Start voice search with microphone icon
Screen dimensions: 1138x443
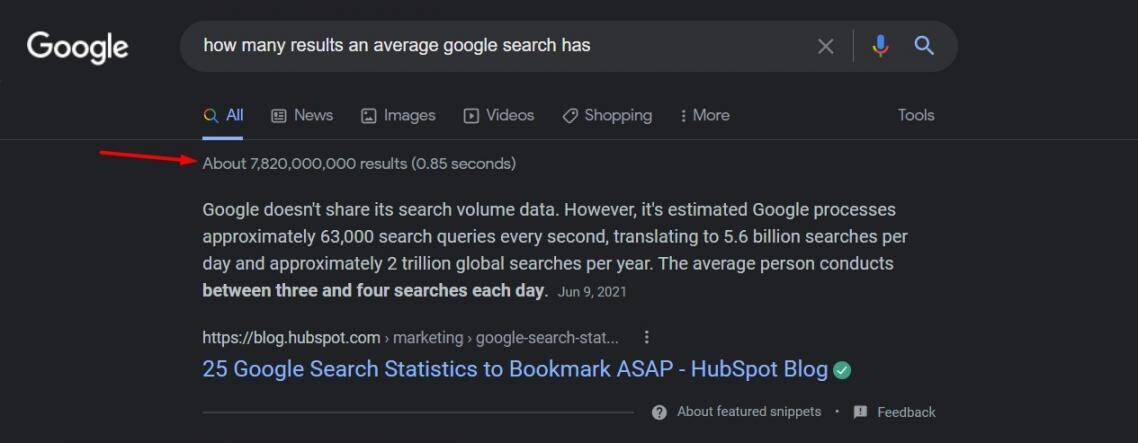click(880, 46)
